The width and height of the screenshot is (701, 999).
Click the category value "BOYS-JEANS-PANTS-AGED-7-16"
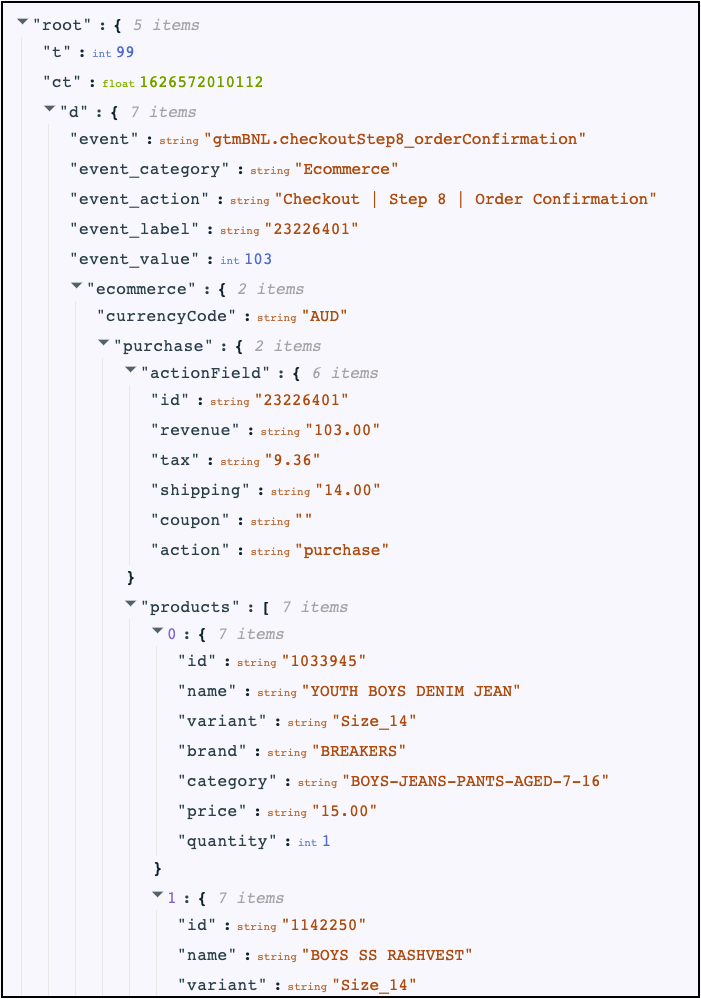pyautogui.click(x=475, y=781)
